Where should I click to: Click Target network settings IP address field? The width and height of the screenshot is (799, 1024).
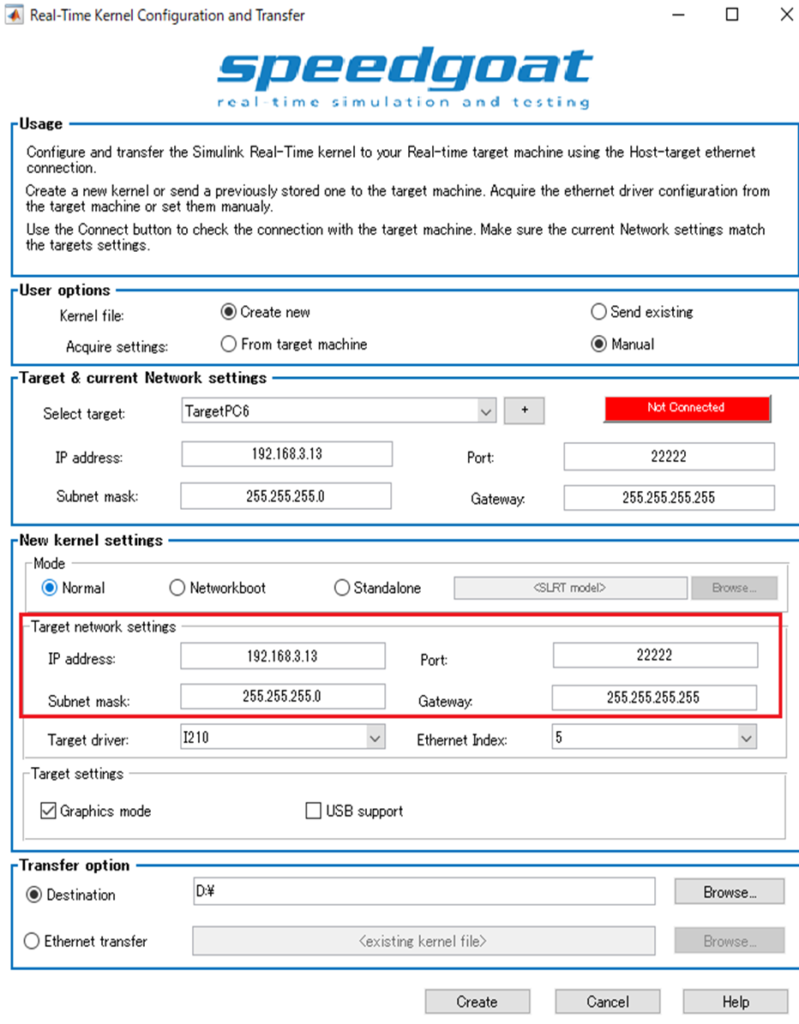point(283,656)
